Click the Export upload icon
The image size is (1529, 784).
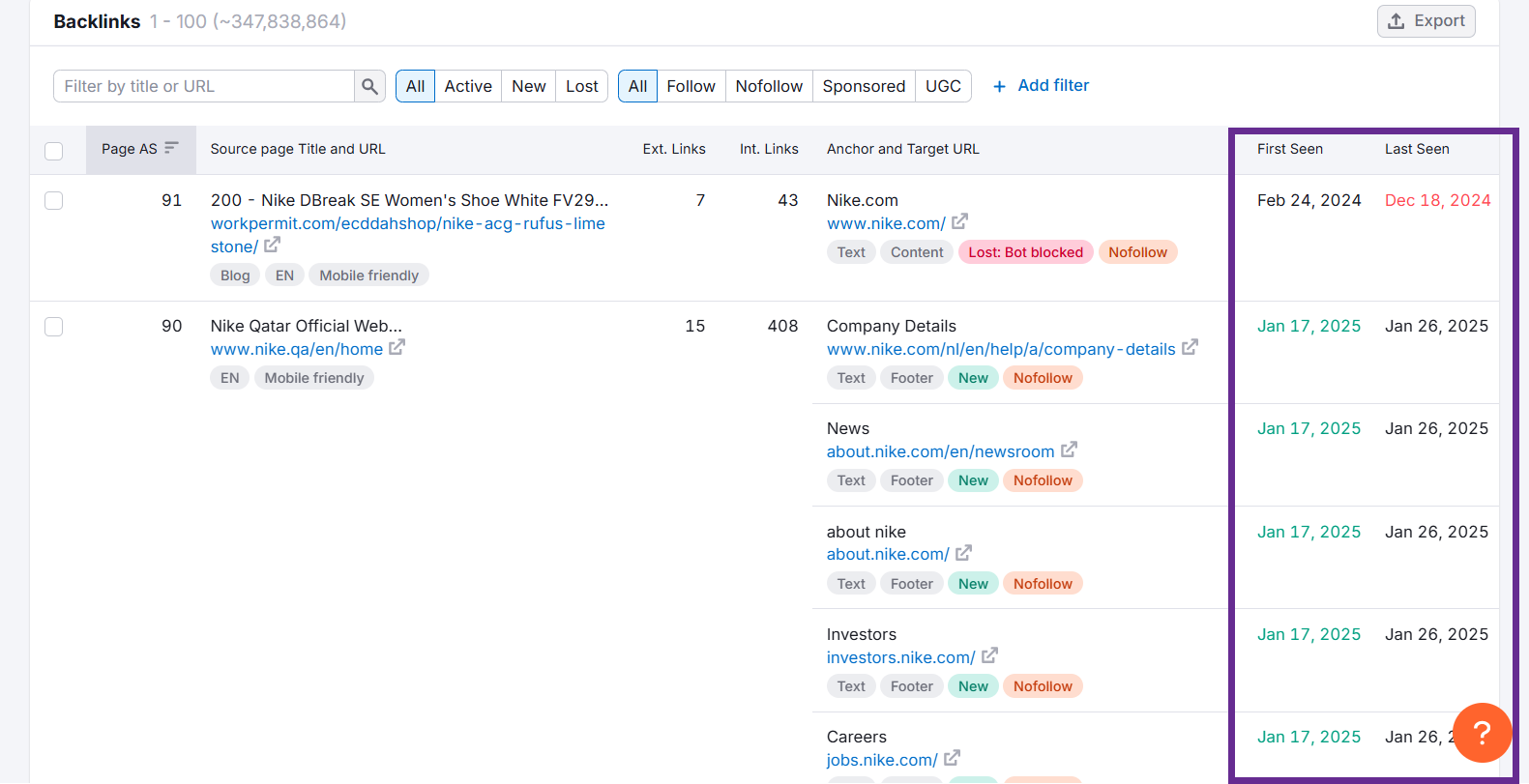click(x=1396, y=20)
